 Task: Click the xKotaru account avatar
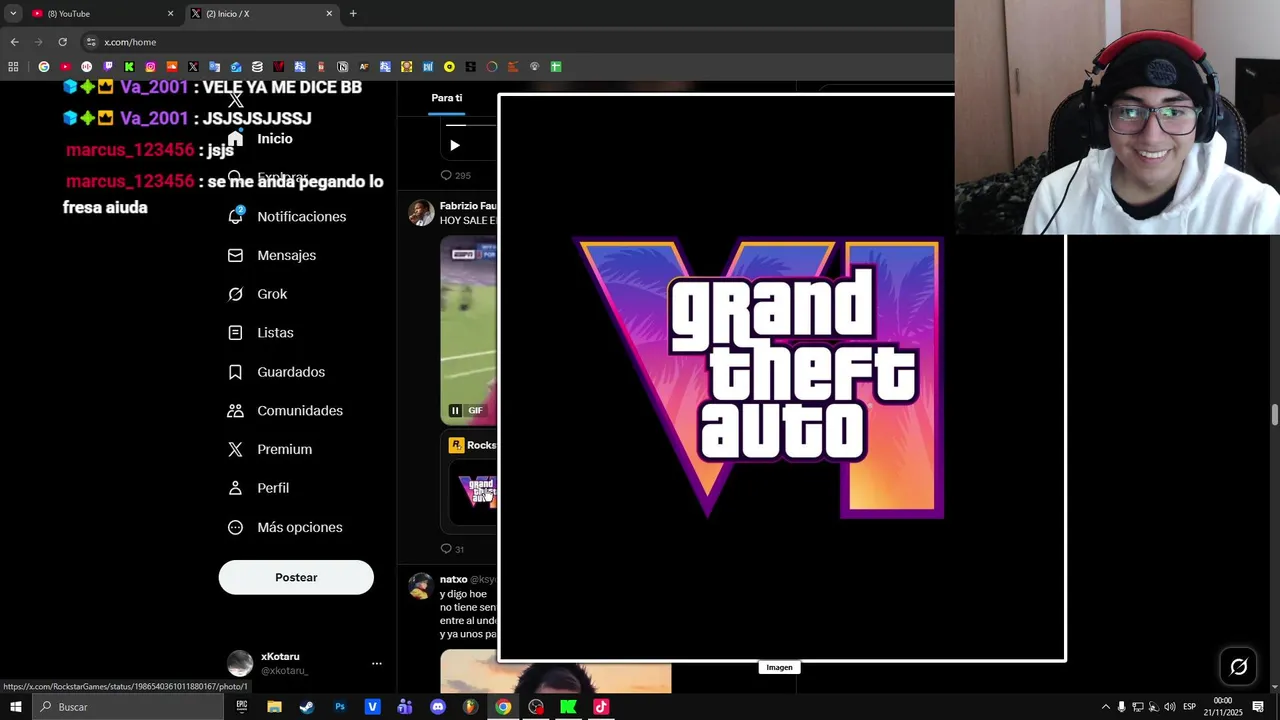click(x=240, y=663)
